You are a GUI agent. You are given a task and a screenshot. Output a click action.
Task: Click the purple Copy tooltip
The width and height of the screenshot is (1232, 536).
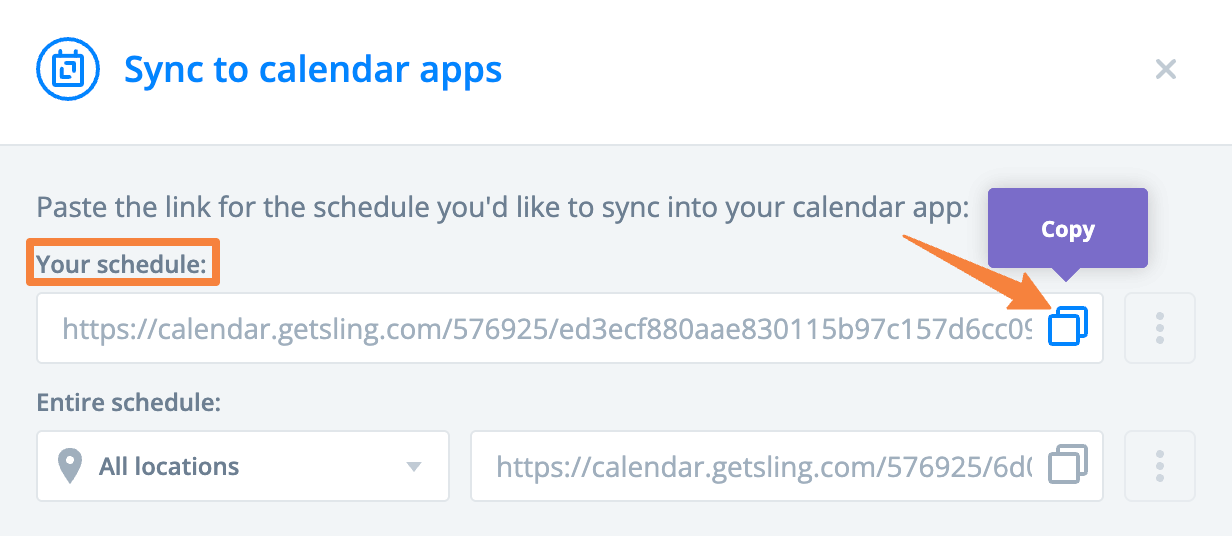click(1068, 229)
